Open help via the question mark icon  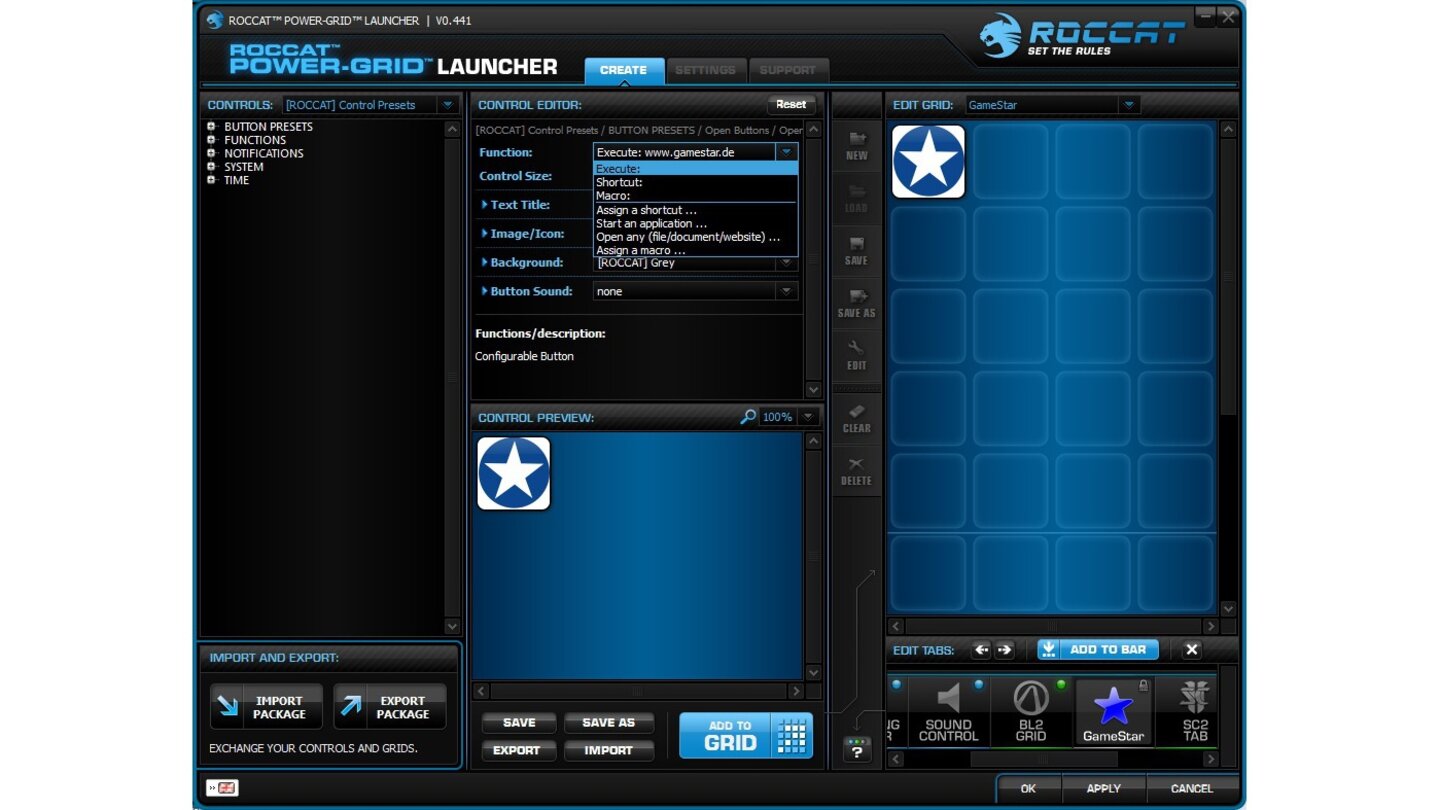[x=857, y=749]
